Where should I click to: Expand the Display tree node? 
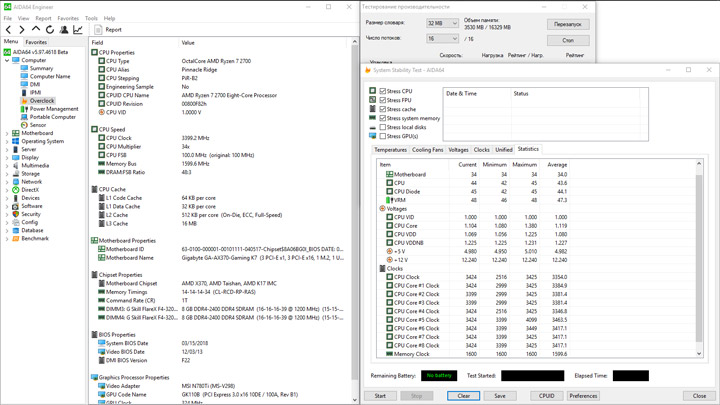tap(7, 158)
